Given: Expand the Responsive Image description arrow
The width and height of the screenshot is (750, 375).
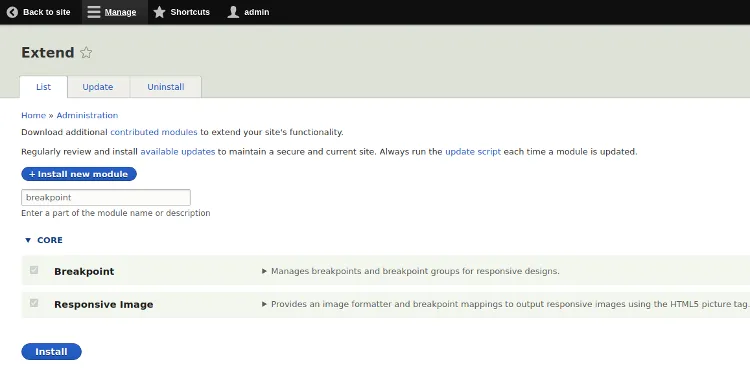Looking at the screenshot, I should (x=264, y=304).
